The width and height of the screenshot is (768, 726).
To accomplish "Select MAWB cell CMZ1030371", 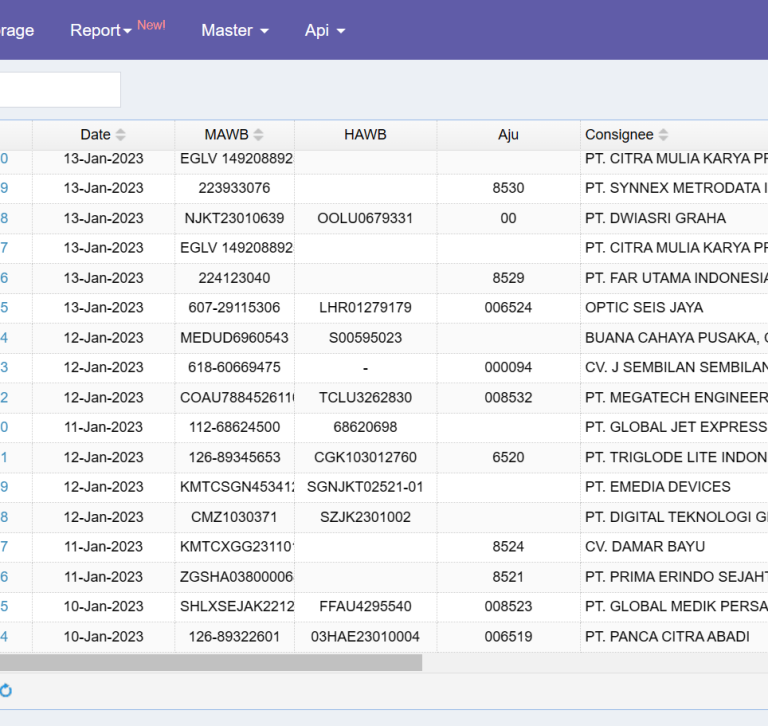I will click(x=234, y=517).
